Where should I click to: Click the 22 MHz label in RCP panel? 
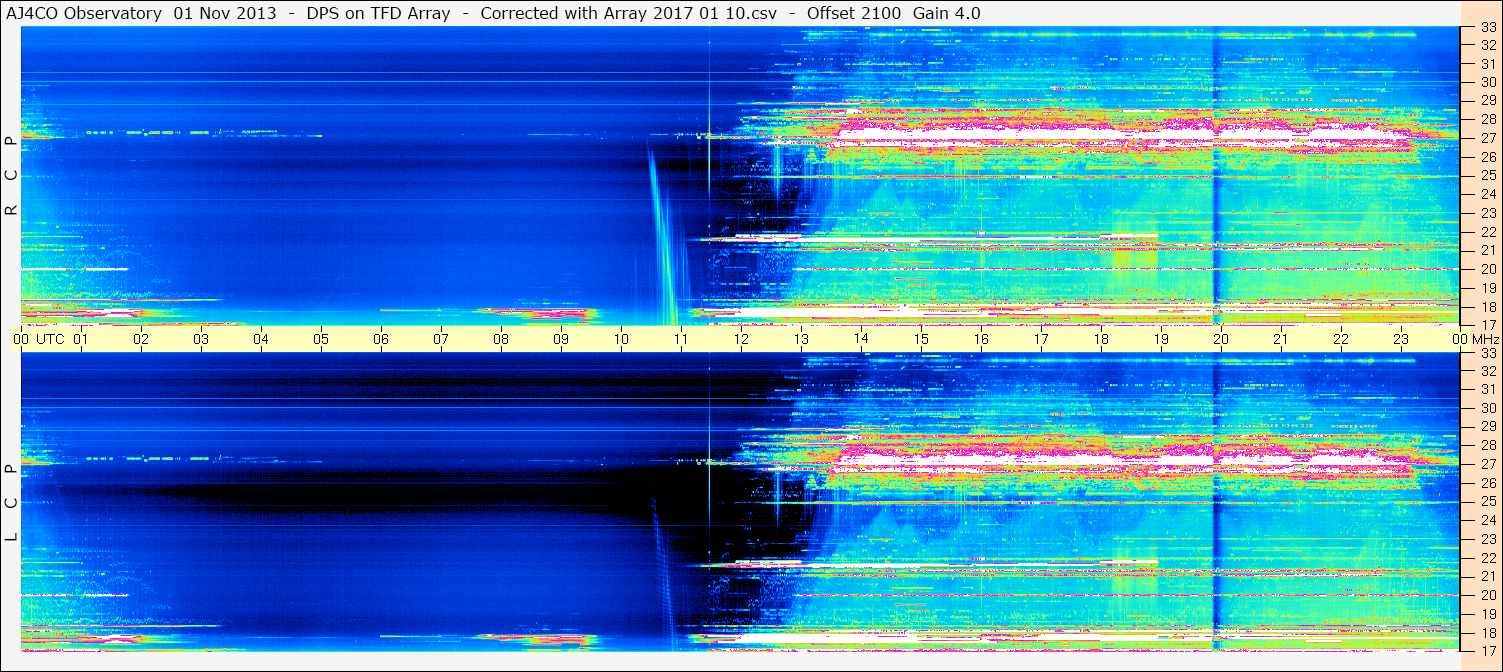coord(1487,232)
